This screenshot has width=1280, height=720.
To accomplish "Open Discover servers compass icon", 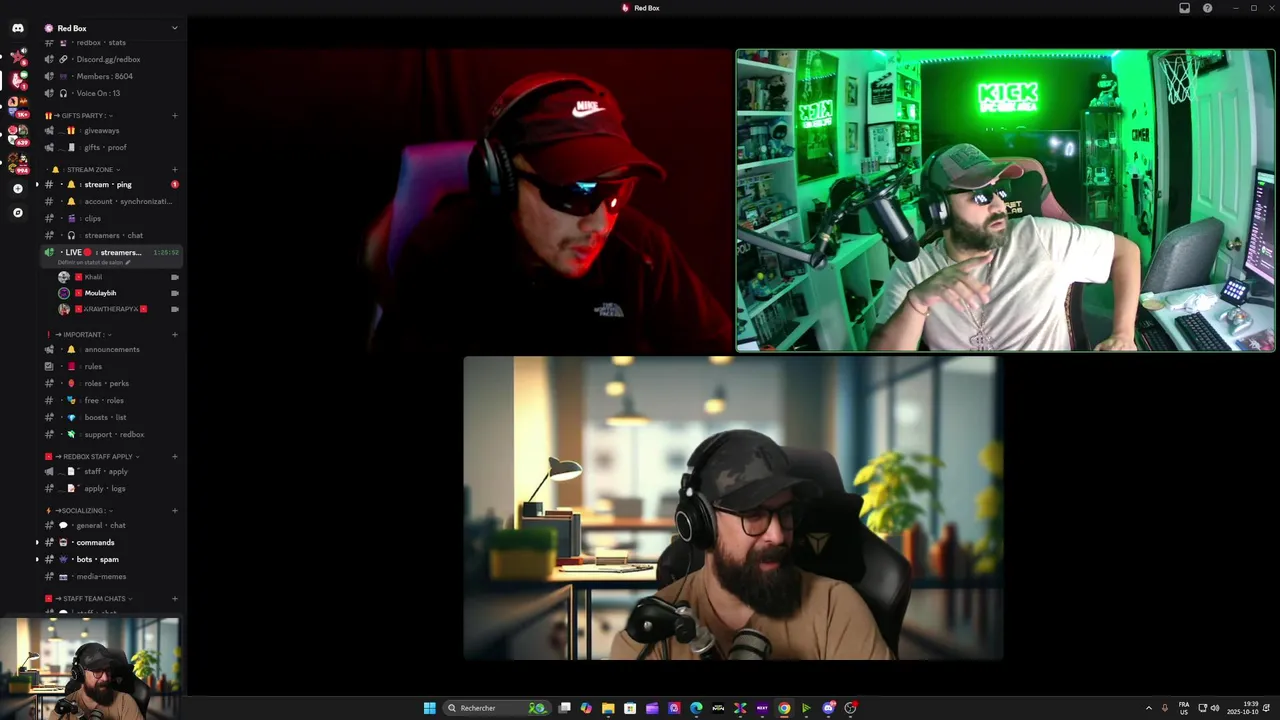I will [x=18, y=213].
